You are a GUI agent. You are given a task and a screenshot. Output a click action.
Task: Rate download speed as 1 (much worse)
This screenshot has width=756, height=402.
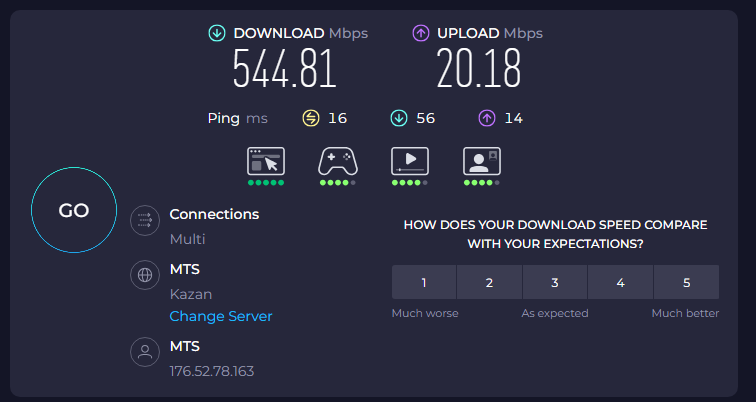click(424, 282)
